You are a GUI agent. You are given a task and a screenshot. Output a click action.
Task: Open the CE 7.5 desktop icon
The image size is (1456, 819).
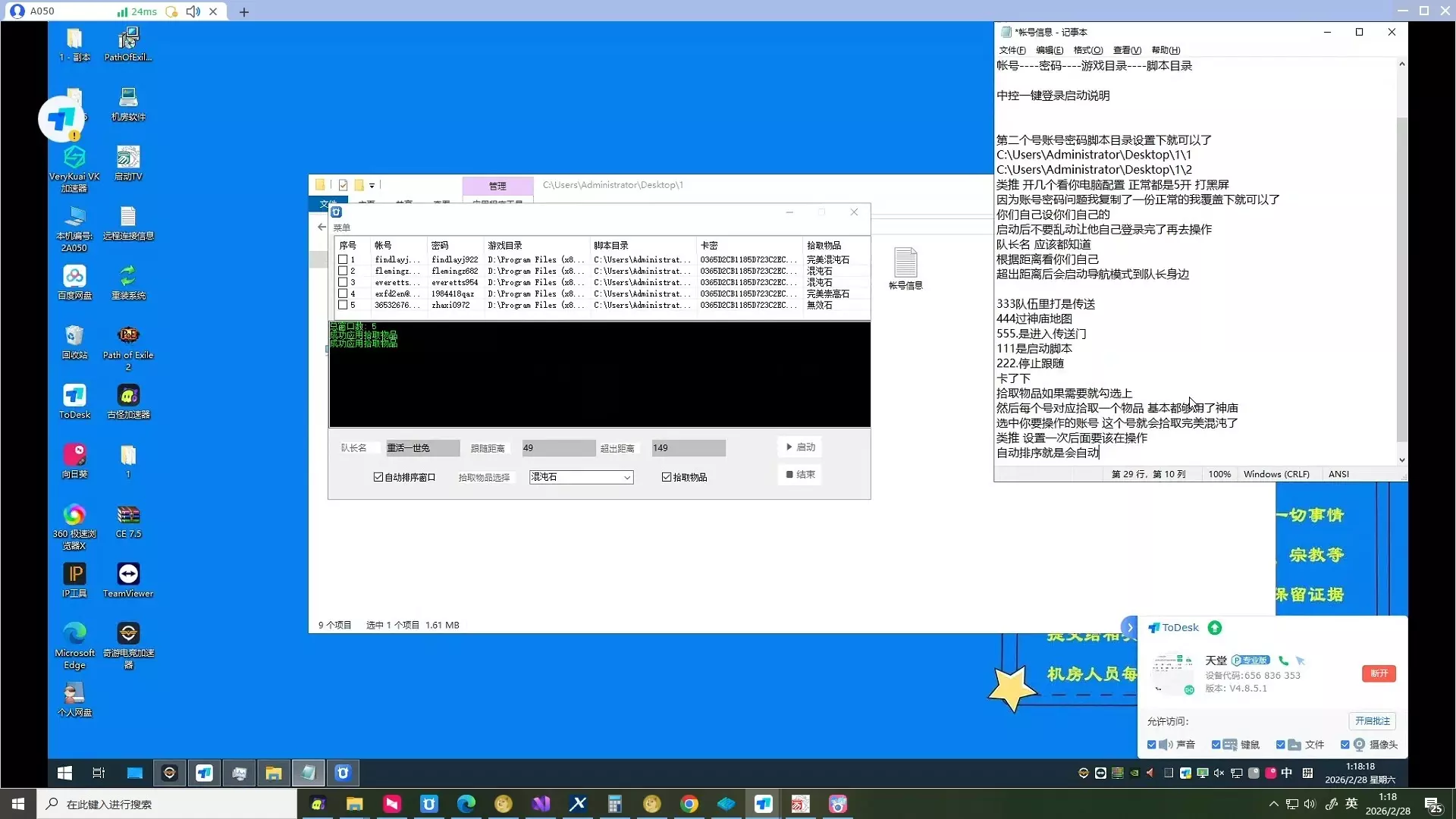tap(128, 516)
